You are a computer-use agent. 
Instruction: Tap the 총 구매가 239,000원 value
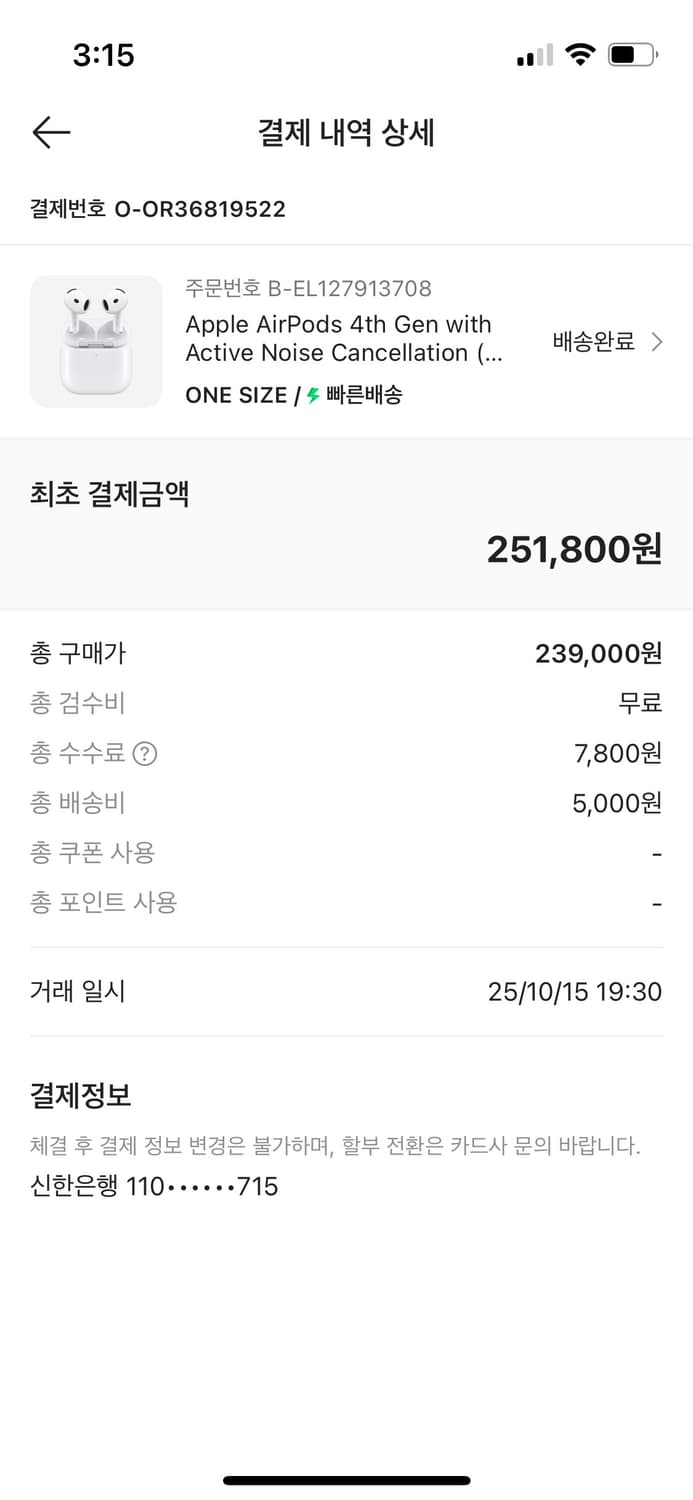point(598,654)
